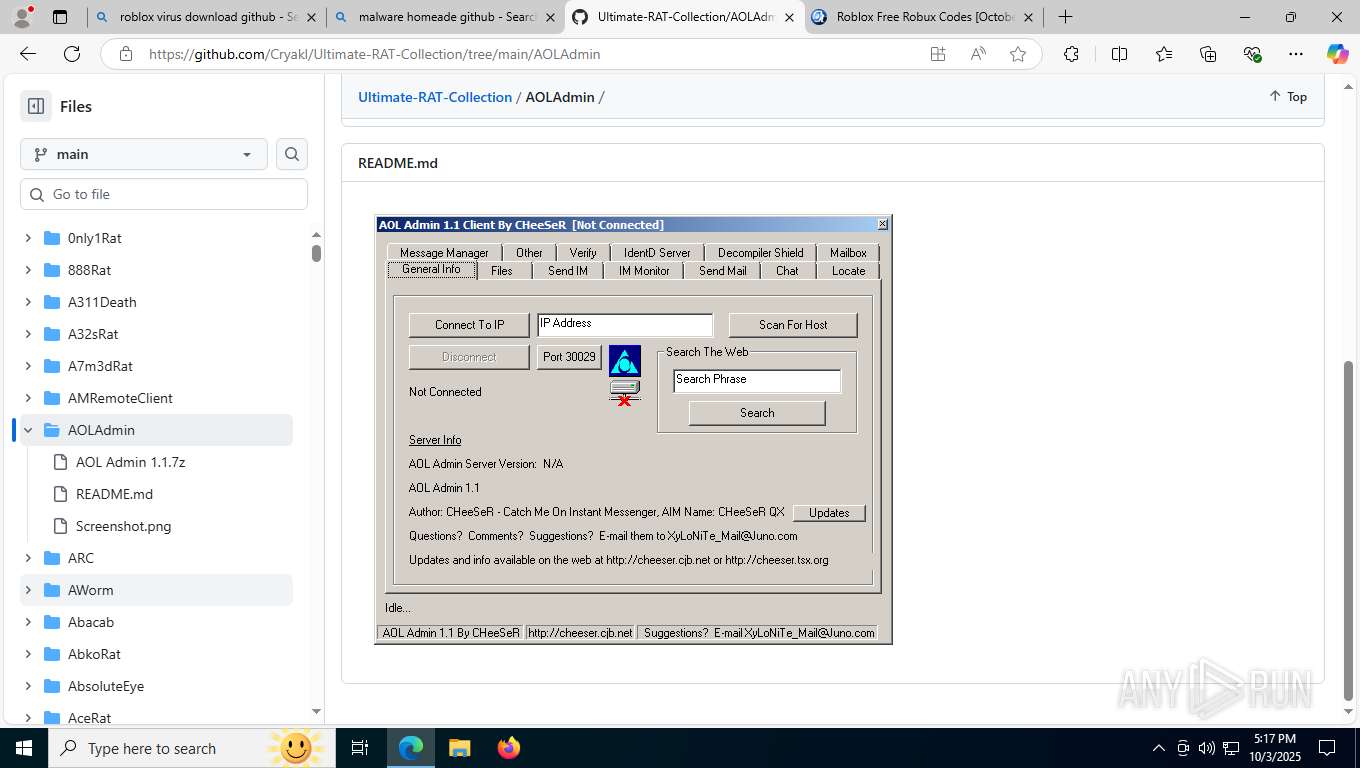Viewport: 1360px width, 768px height.
Task: Click the browser address bar URL
Action: tap(375, 54)
